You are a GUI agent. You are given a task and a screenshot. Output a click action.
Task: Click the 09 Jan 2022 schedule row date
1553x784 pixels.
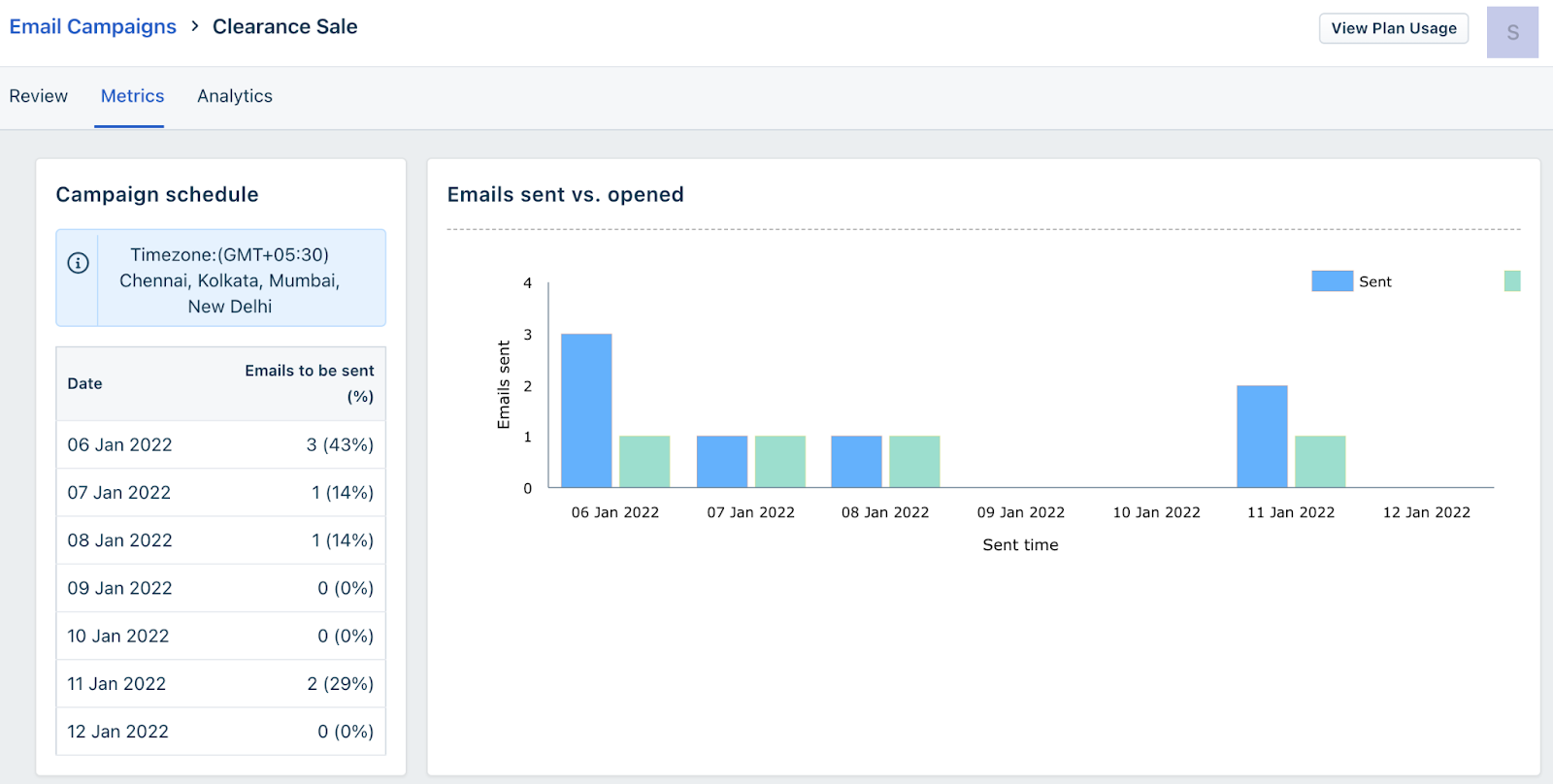[x=119, y=588]
